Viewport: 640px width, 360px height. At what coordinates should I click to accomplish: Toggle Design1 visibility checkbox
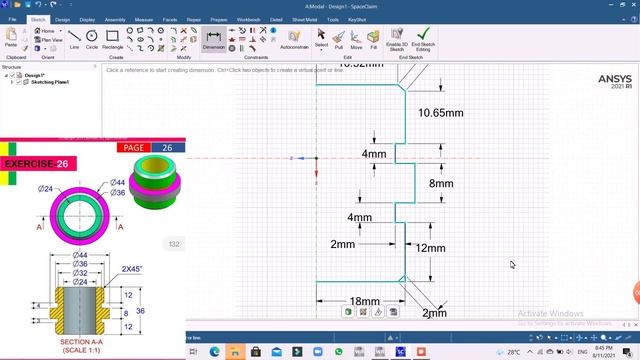[x=12, y=75]
